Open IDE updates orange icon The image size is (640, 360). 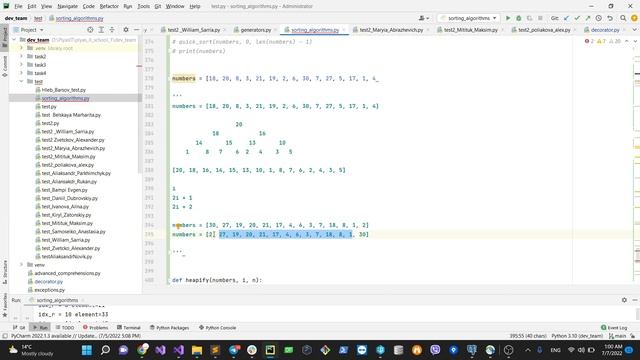coord(634,18)
